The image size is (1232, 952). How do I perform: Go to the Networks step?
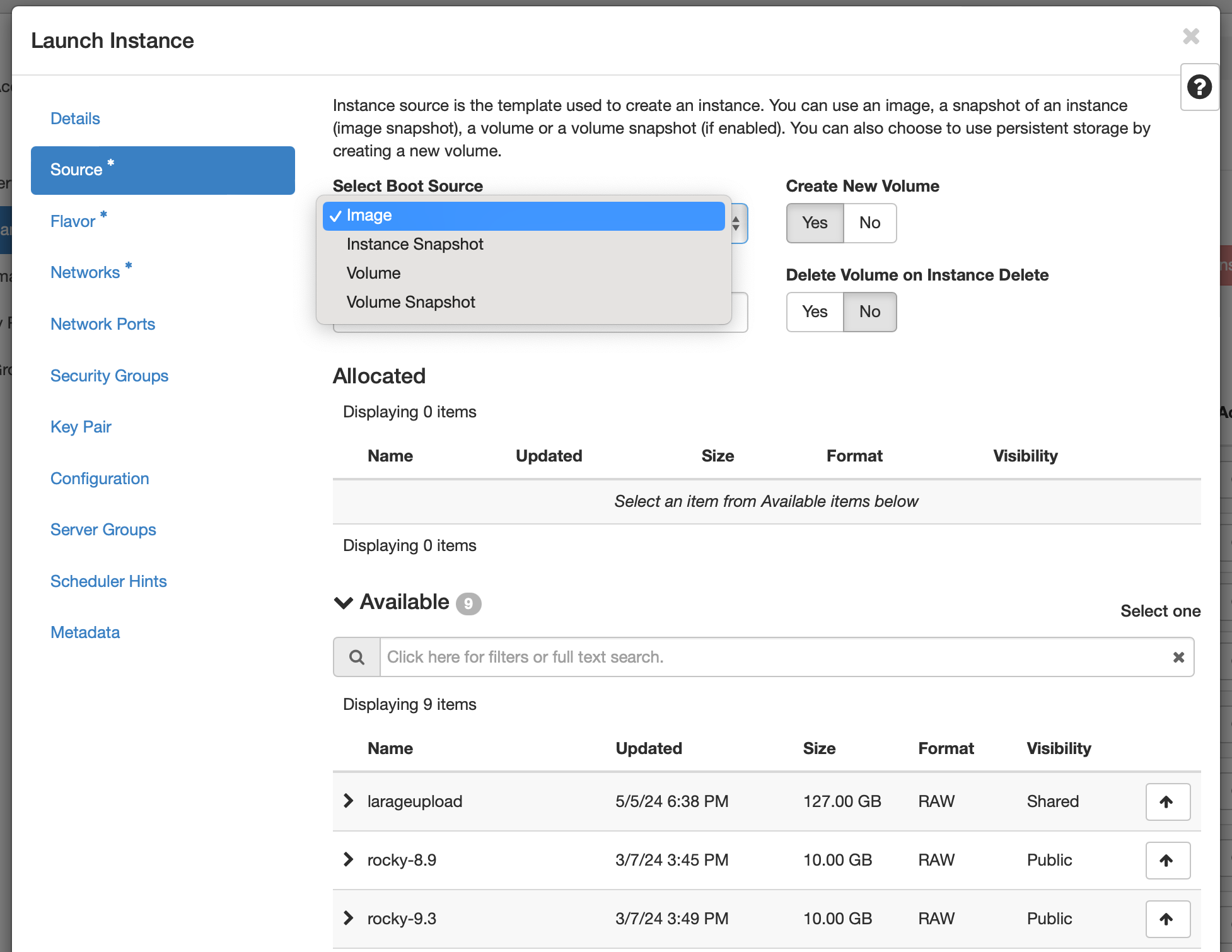[85, 272]
